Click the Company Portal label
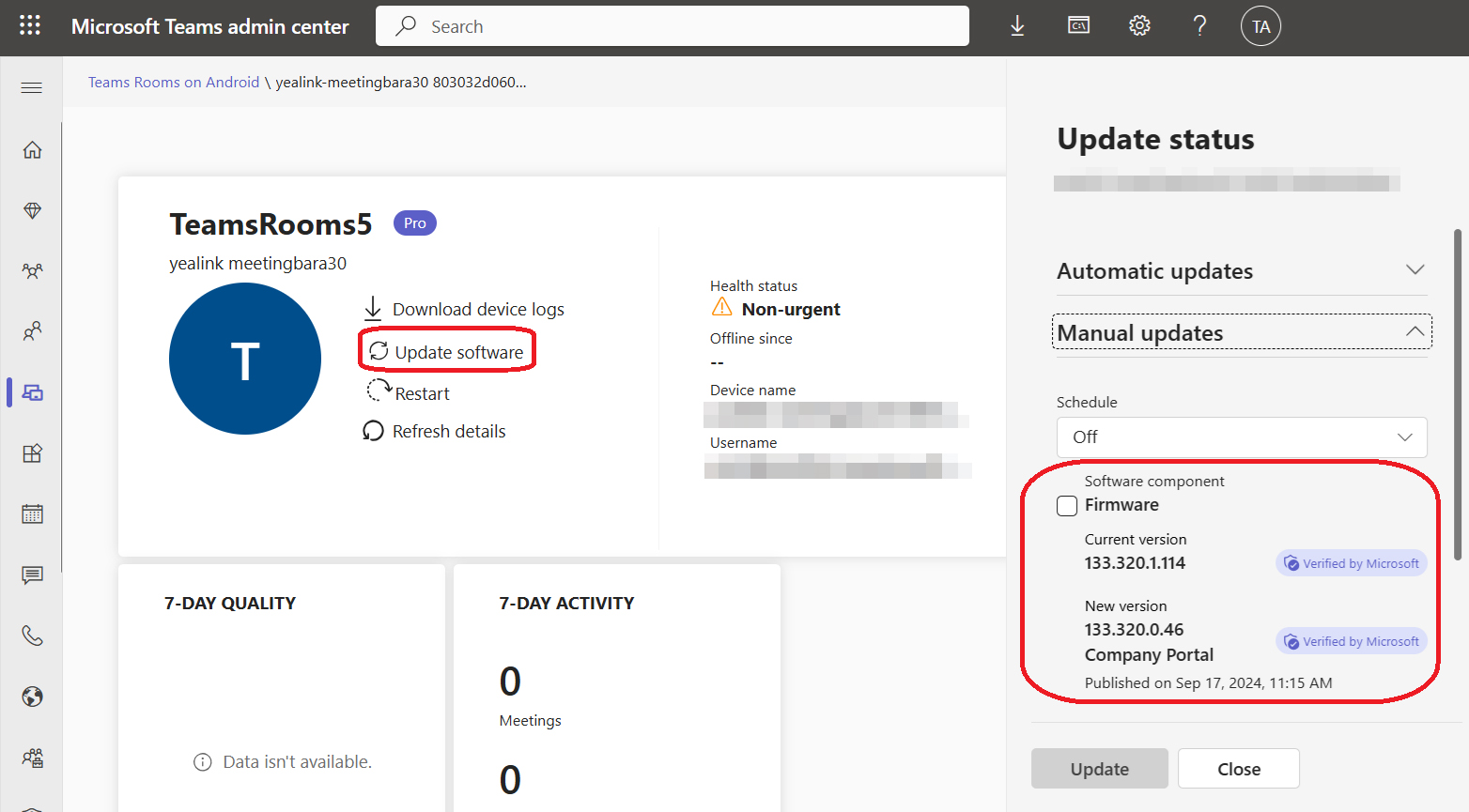The width and height of the screenshot is (1469, 812). click(1149, 655)
